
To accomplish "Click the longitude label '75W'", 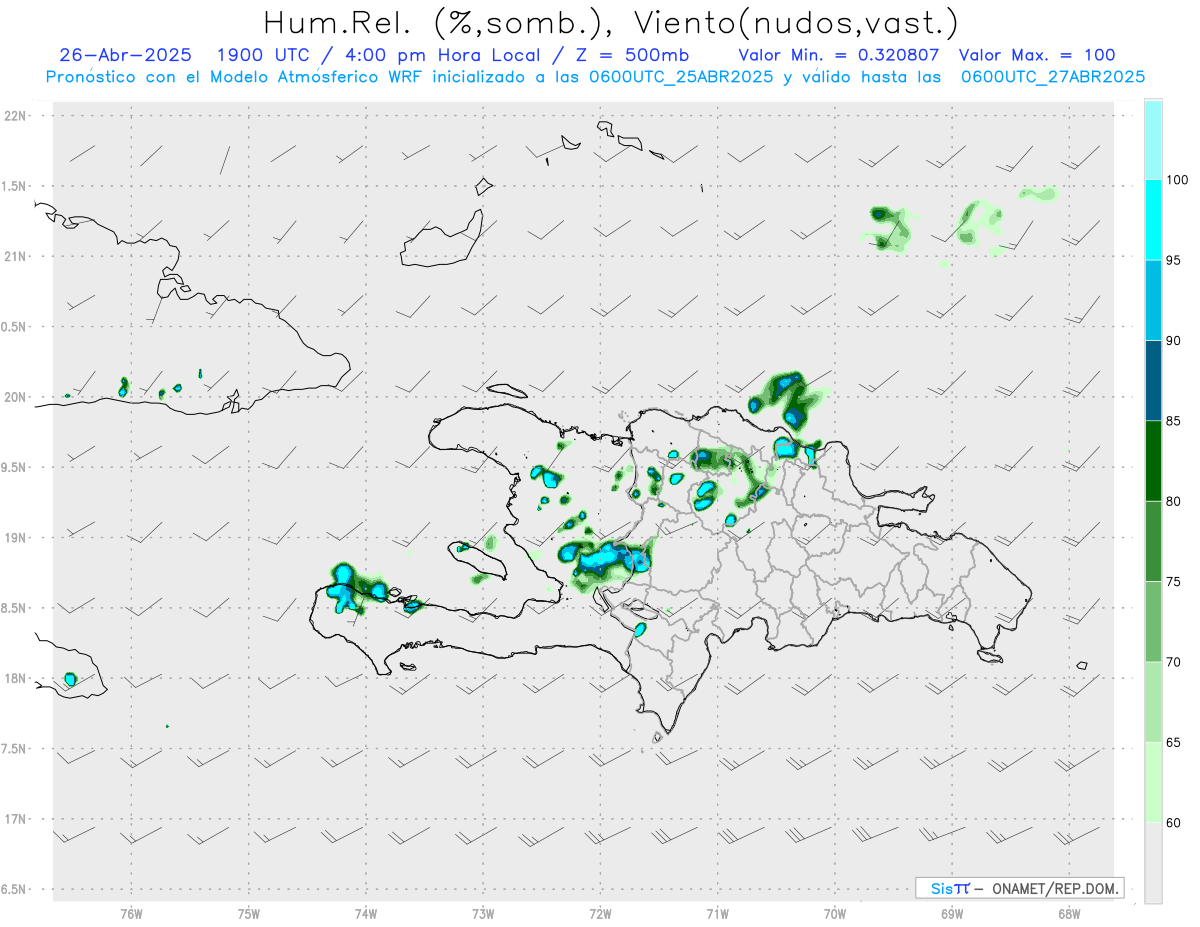I will point(249,913).
